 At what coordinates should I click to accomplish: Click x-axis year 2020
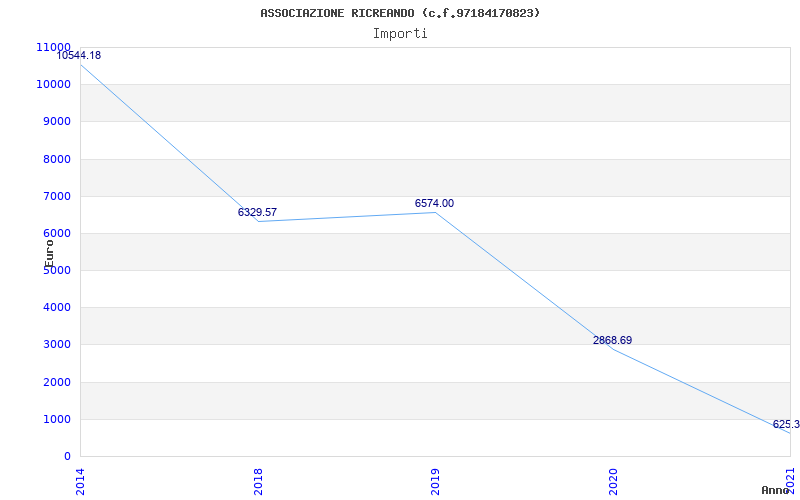point(613,482)
